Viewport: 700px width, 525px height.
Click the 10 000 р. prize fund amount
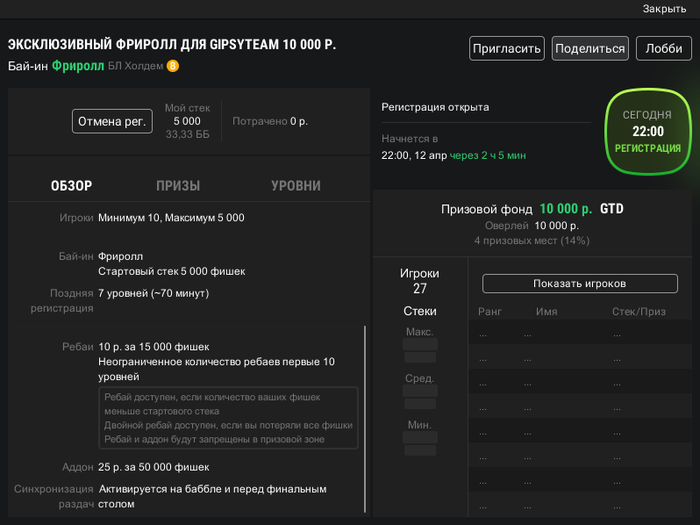(x=565, y=209)
